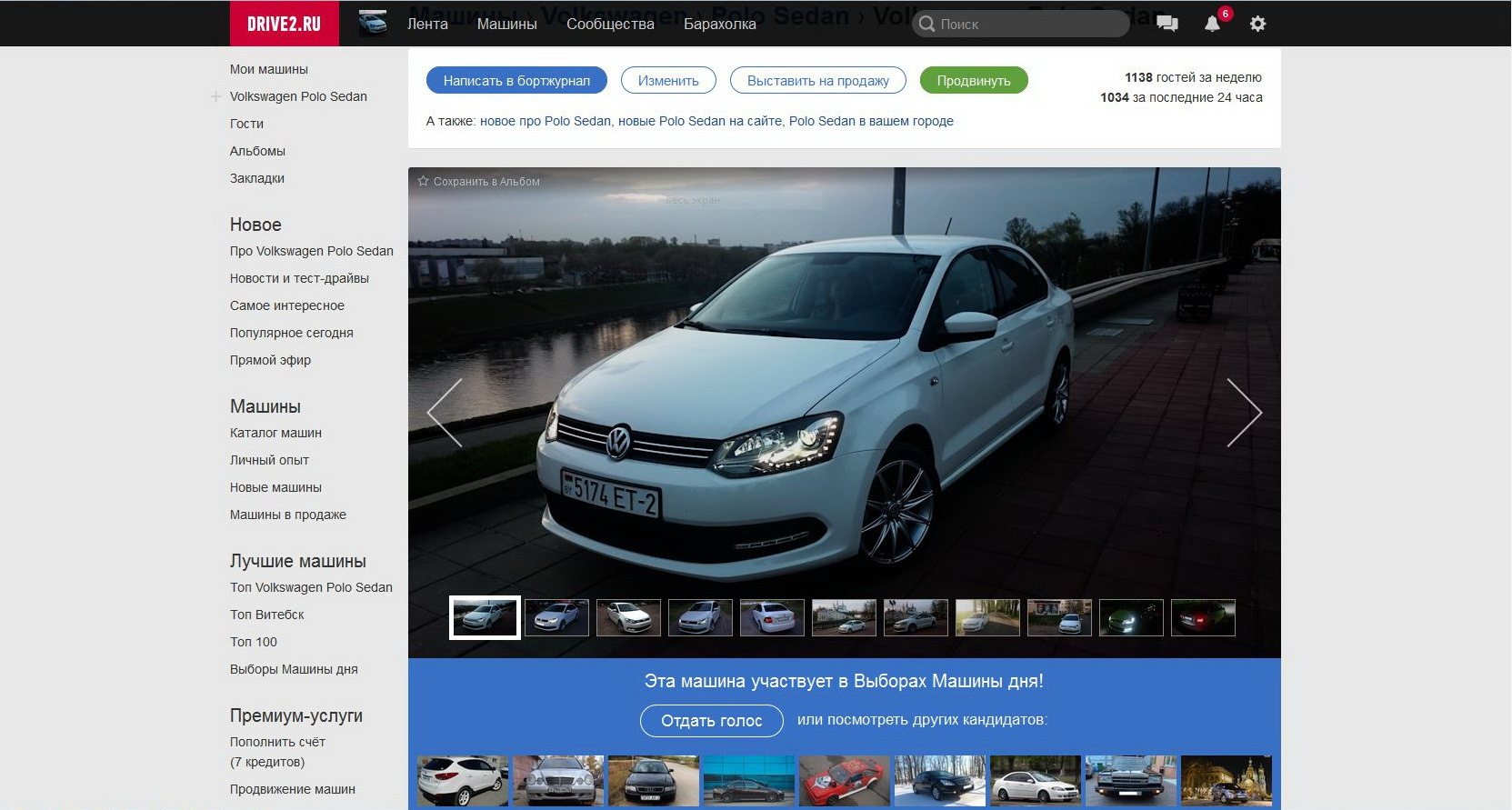Select the green-tinted night gallery thumbnail
Viewport: 1512px width, 810px height.
[x=1131, y=617]
